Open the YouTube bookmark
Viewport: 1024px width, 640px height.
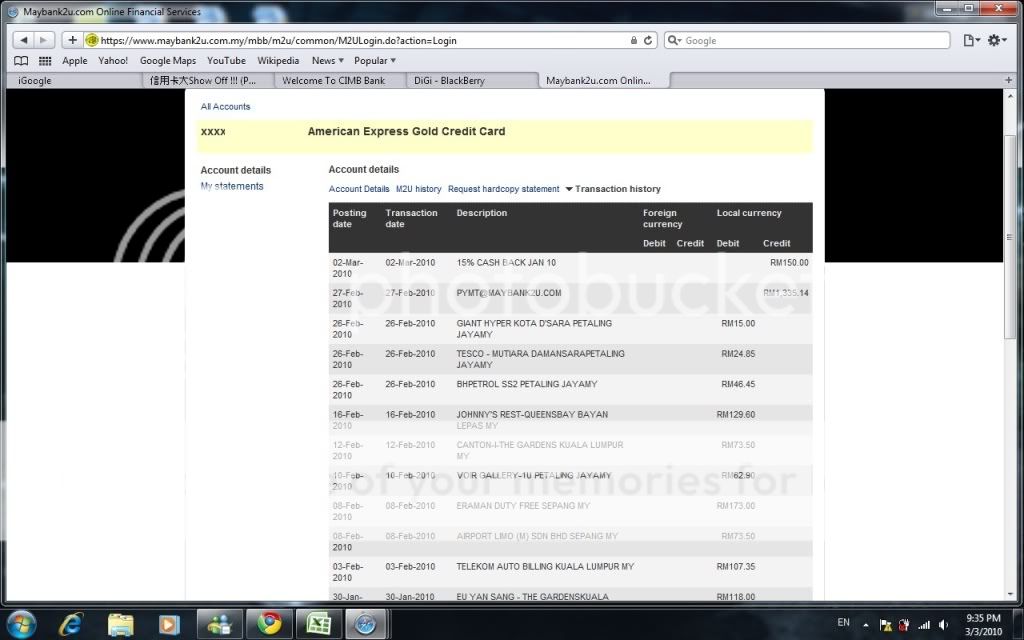pos(226,61)
